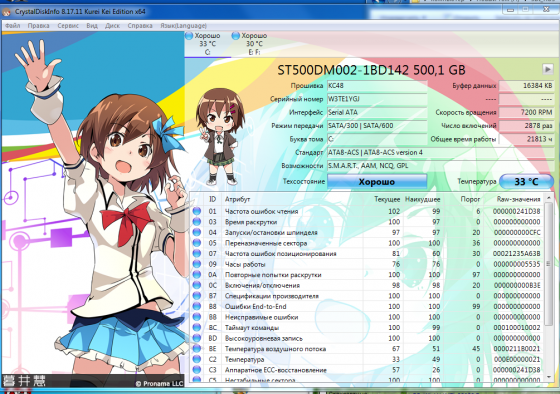Click status orb for attribute 05 row

(197, 243)
